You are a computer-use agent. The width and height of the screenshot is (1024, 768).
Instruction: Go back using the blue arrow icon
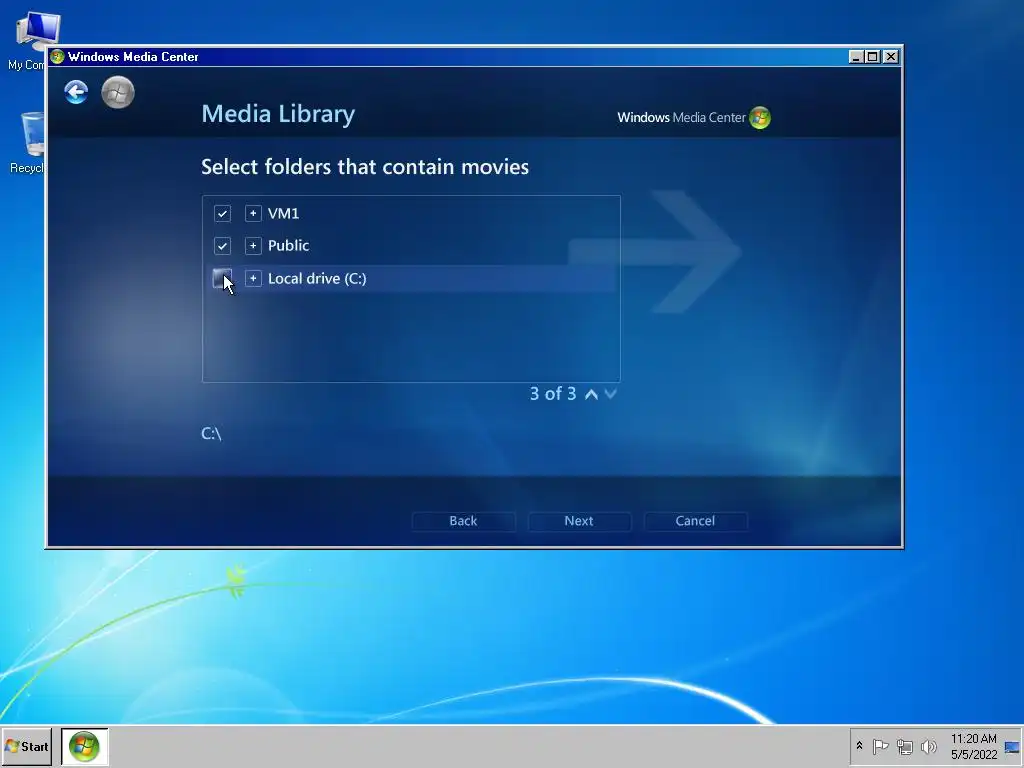click(76, 92)
